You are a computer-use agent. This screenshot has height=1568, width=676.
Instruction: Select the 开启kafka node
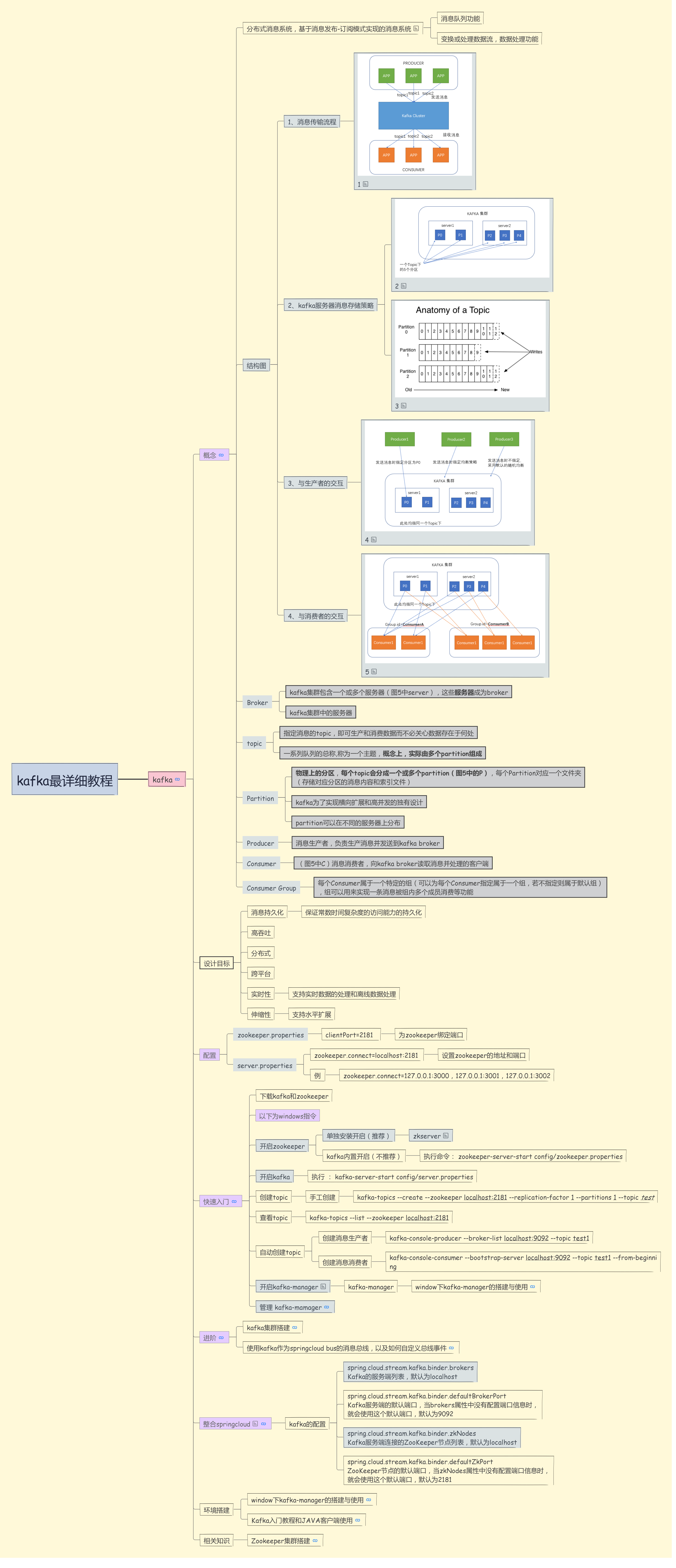(x=276, y=1184)
